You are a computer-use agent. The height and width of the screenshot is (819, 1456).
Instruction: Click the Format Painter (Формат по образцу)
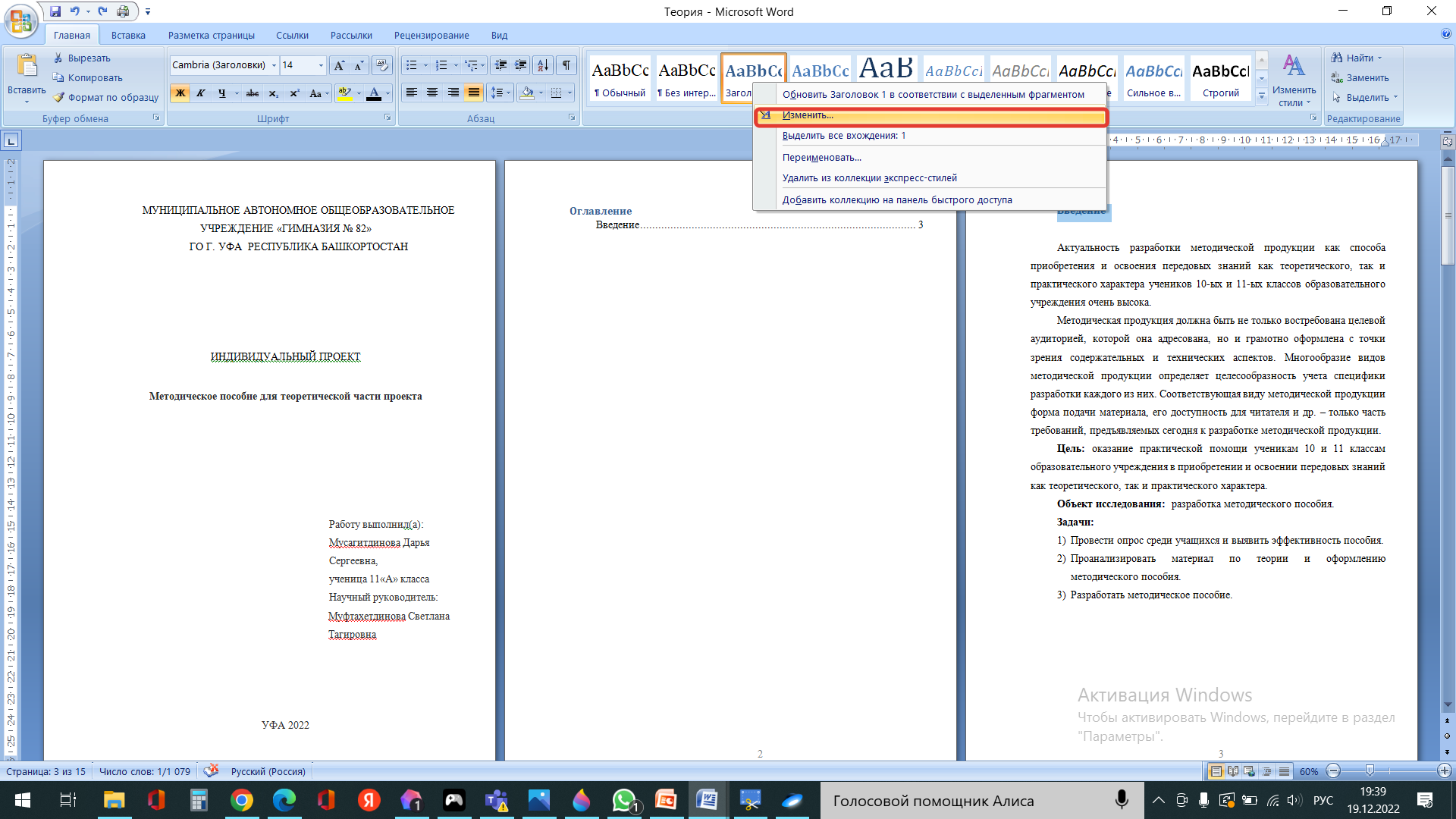click(x=106, y=97)
